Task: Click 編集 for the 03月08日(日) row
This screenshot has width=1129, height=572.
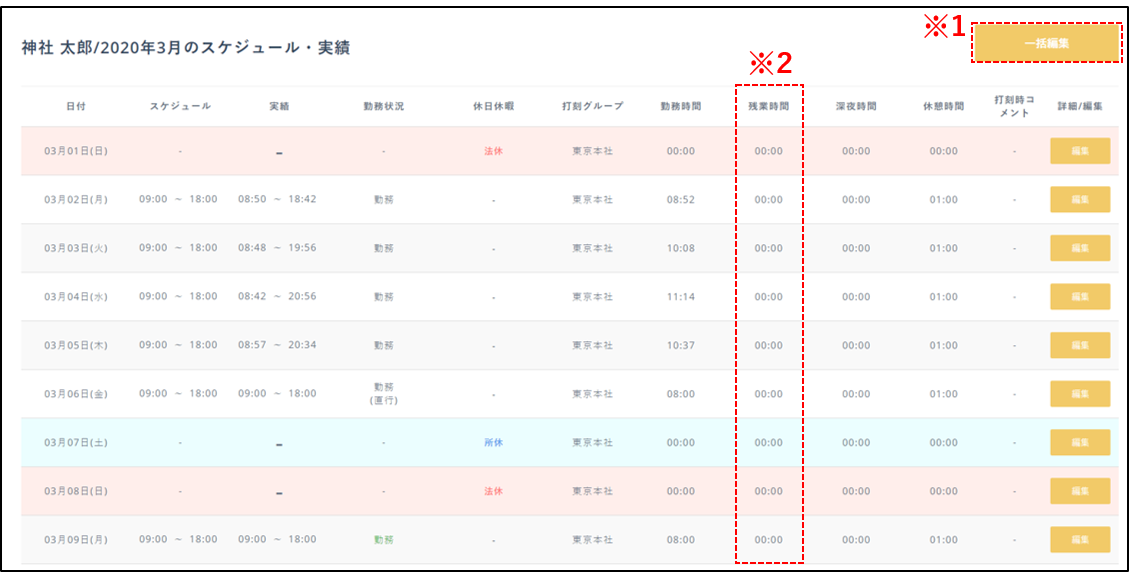Action: 1079,491
